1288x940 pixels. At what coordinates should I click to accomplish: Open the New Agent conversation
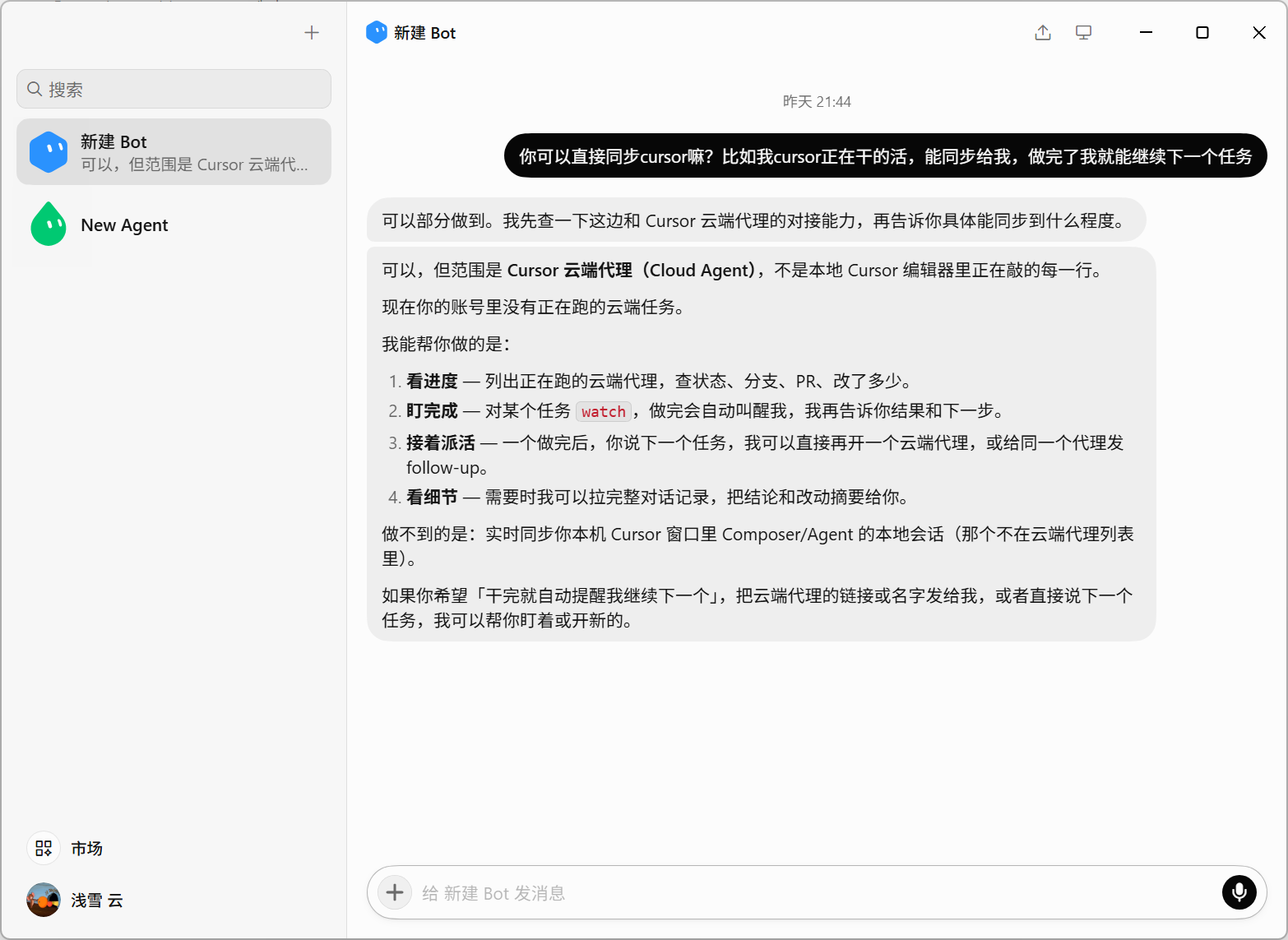[174, 225]
